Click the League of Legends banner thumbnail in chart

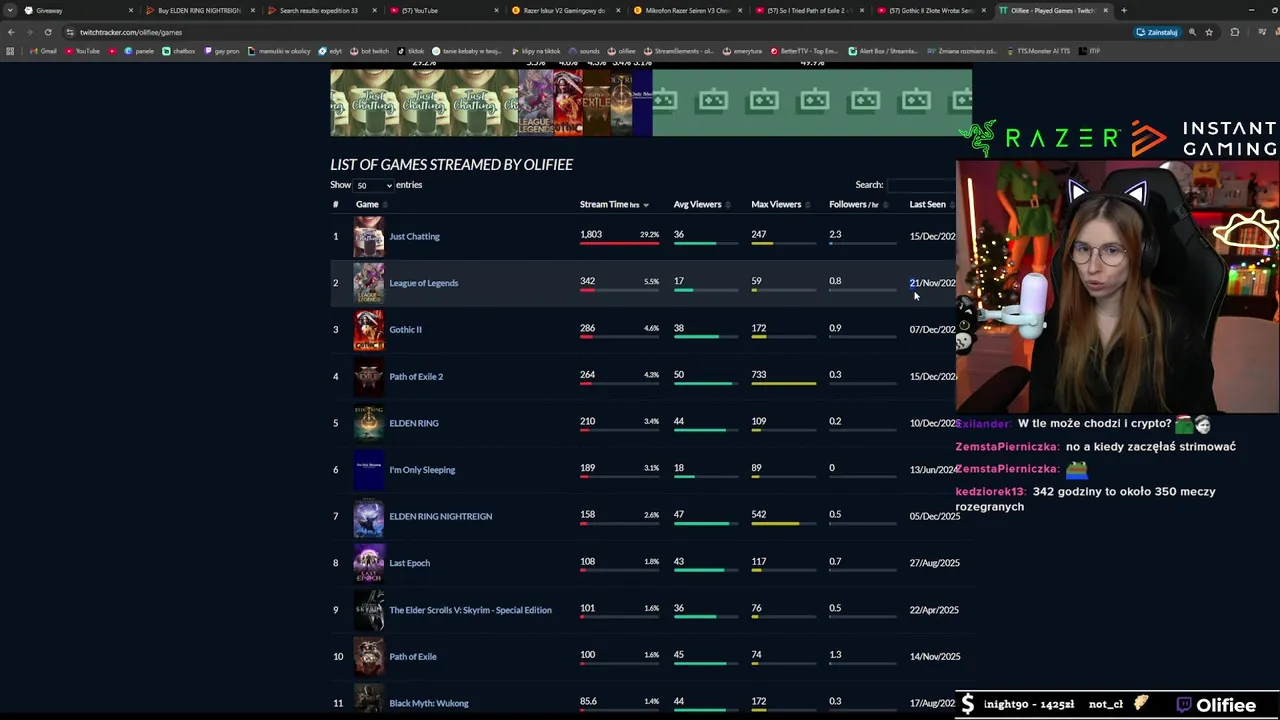click(x=535, y=102)
